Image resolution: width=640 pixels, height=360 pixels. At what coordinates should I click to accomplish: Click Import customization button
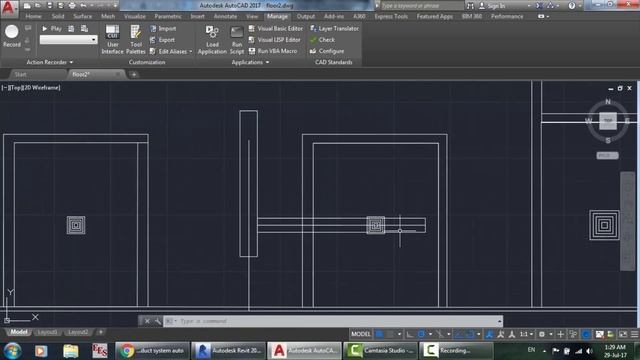163,29
